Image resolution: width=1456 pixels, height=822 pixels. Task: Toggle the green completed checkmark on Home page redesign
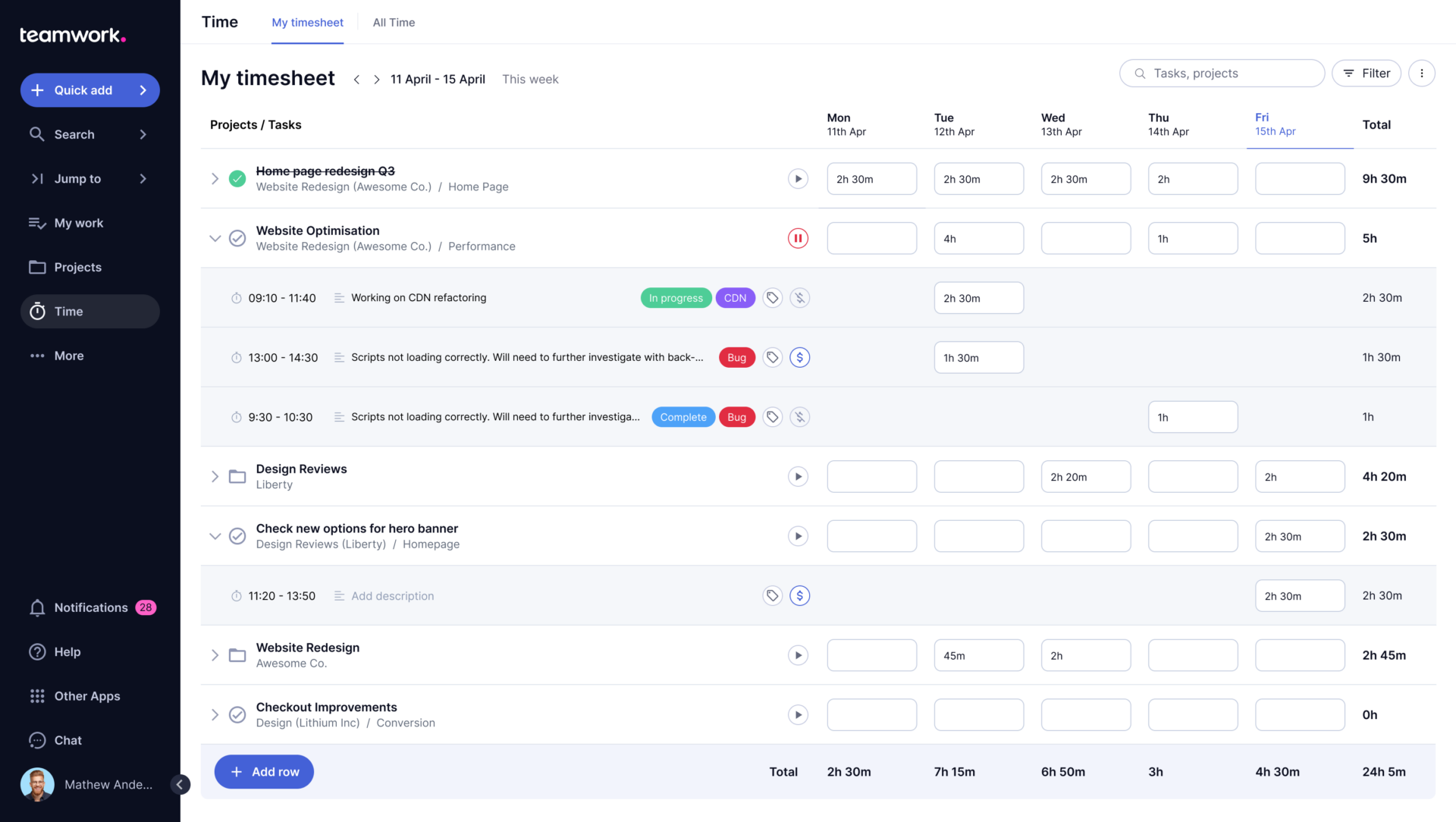tap(237, 178)
